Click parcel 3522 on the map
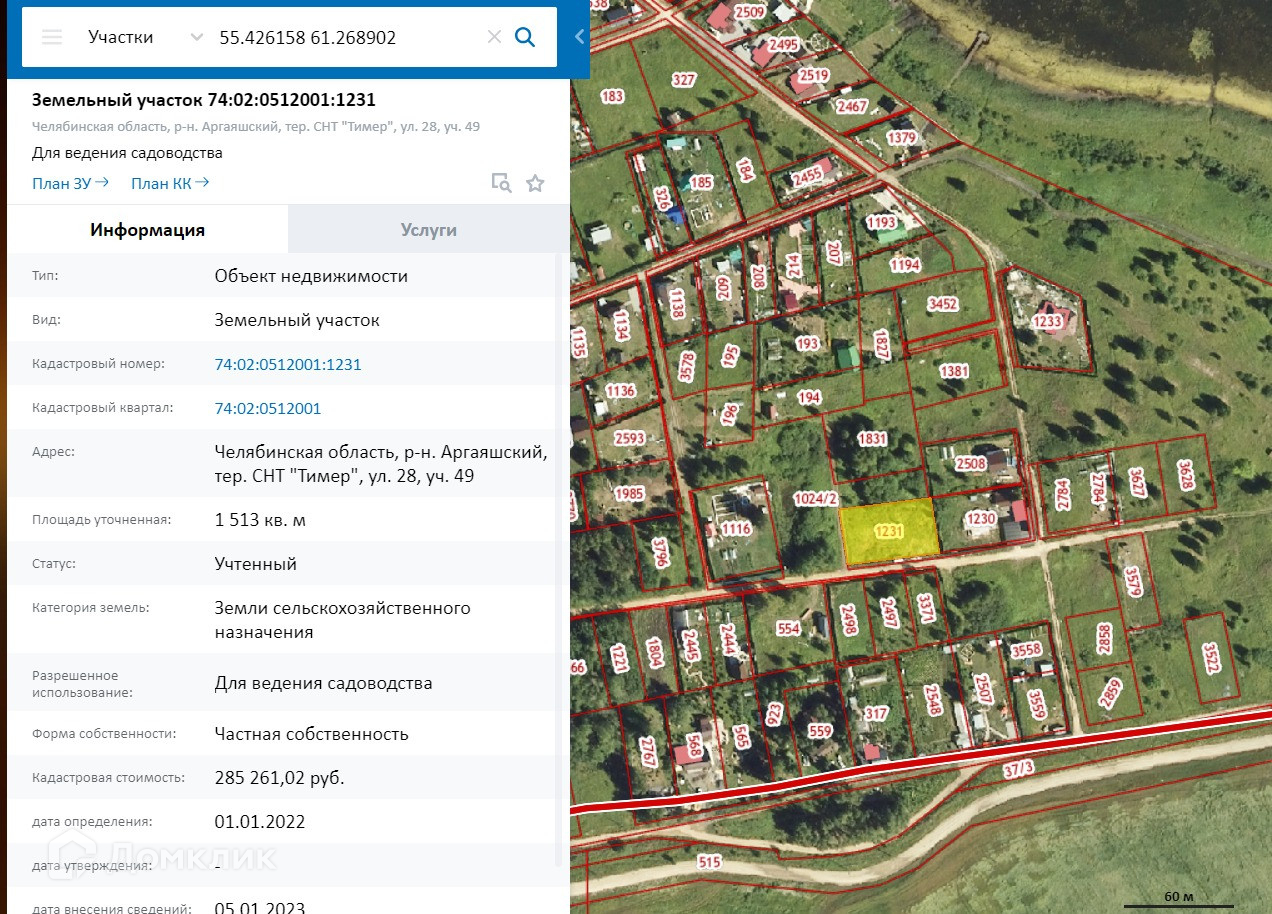The image size is (1272, 914). pyautogui.click(x=1212, y=658)
